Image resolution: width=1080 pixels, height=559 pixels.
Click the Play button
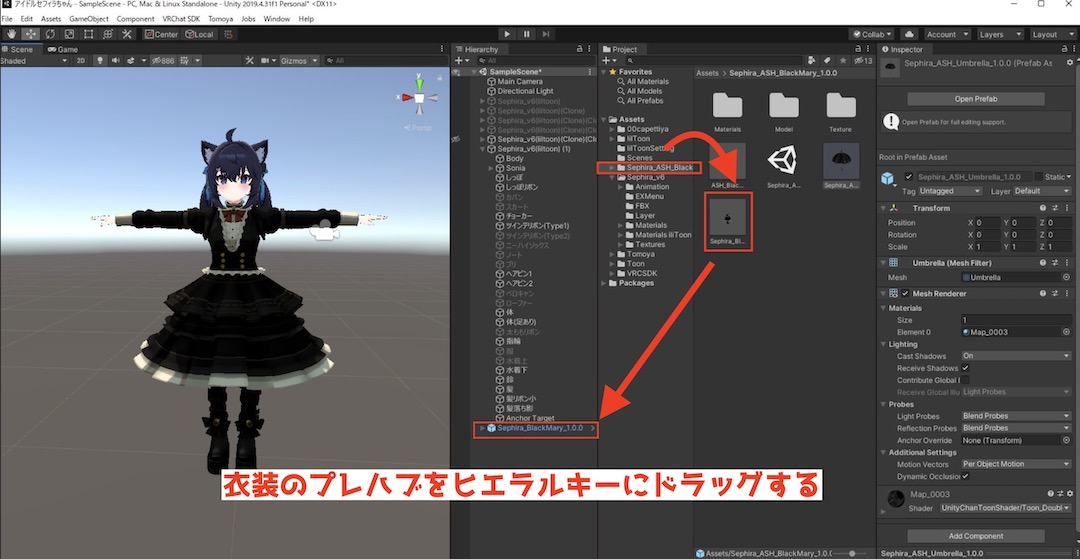tap(507, 34)
